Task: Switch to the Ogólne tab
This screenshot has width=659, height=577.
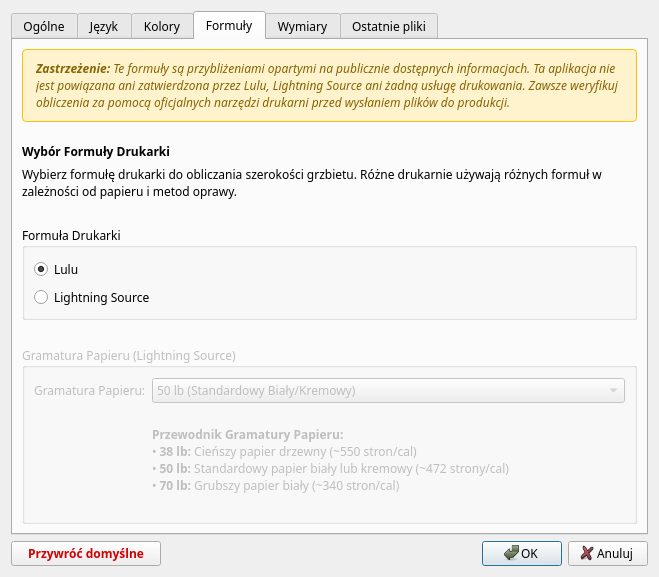Action: click(x=43, y=27)
